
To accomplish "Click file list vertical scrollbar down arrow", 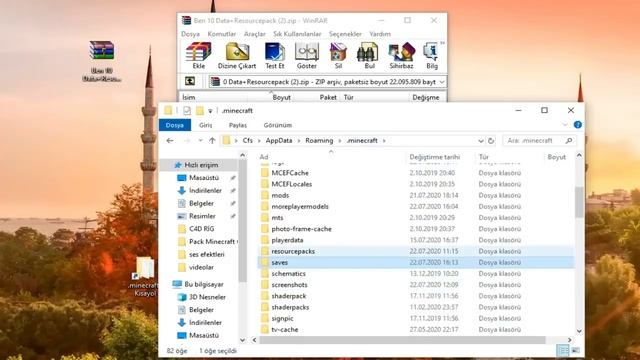I will (x=579, y=331).
